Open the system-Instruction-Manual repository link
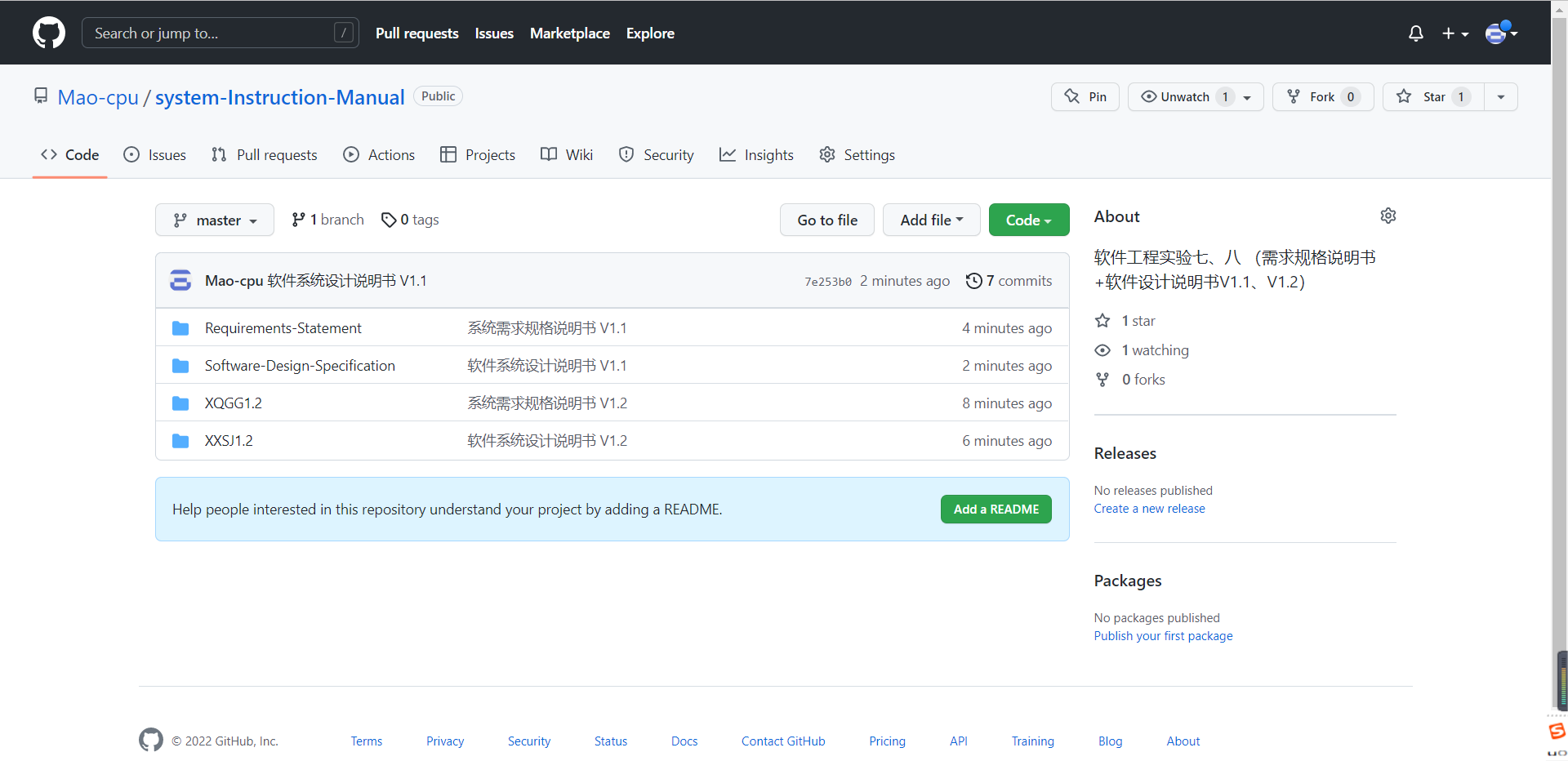Screen dimensions: 1568x761 (280, 97)
